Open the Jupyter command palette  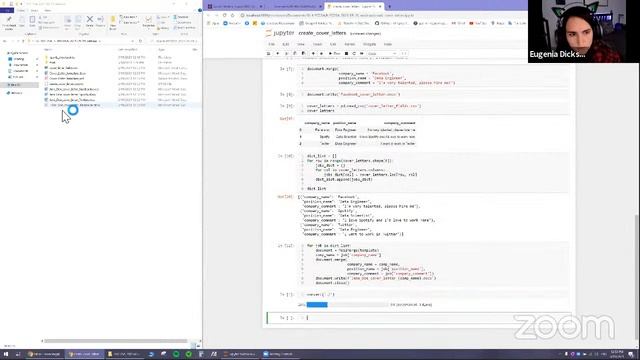pos(404,53)
